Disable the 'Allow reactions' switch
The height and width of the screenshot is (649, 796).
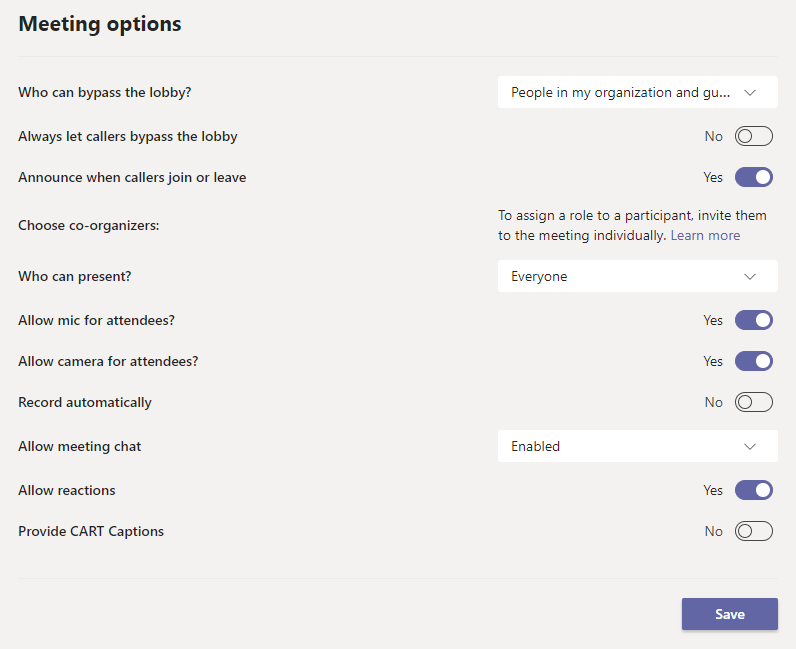click(753, 490)
